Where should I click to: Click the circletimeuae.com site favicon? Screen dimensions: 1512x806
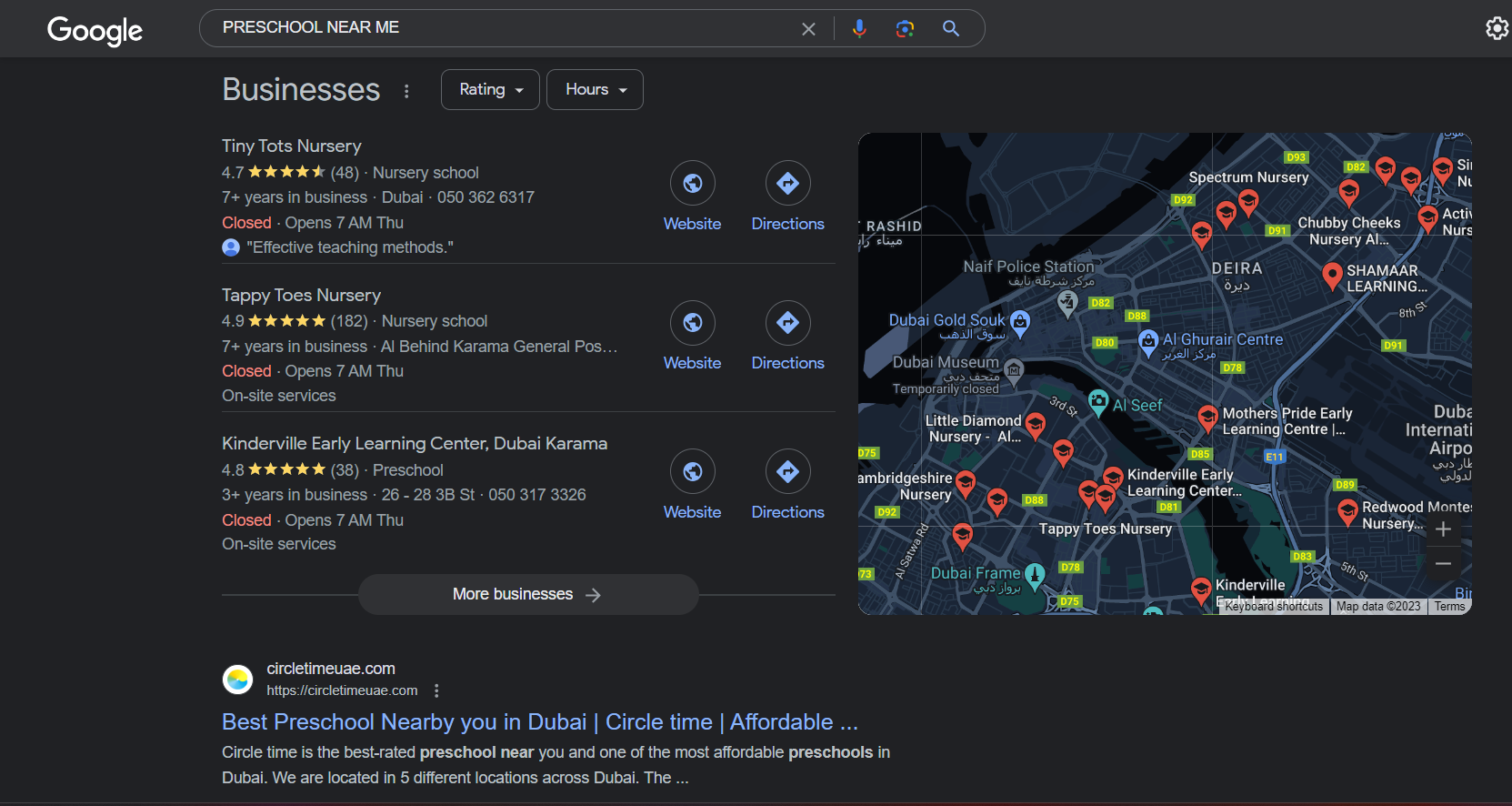pos(238,679)
